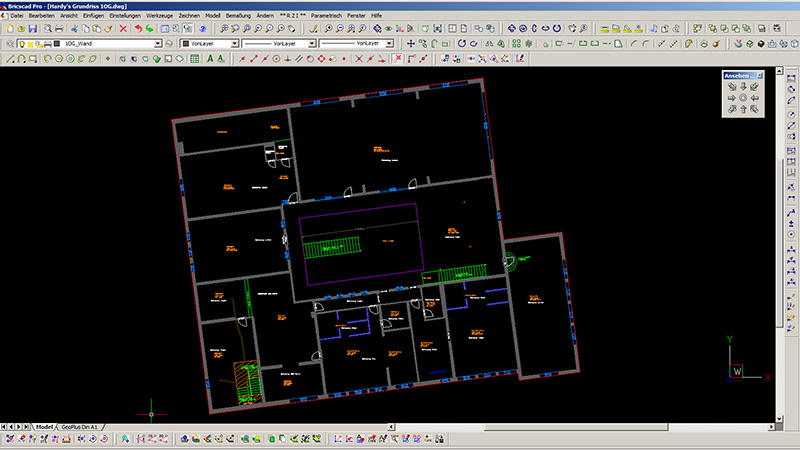Click the Regen/redraw eye icon
Viewport: 800px width, 450px height.
388,29
